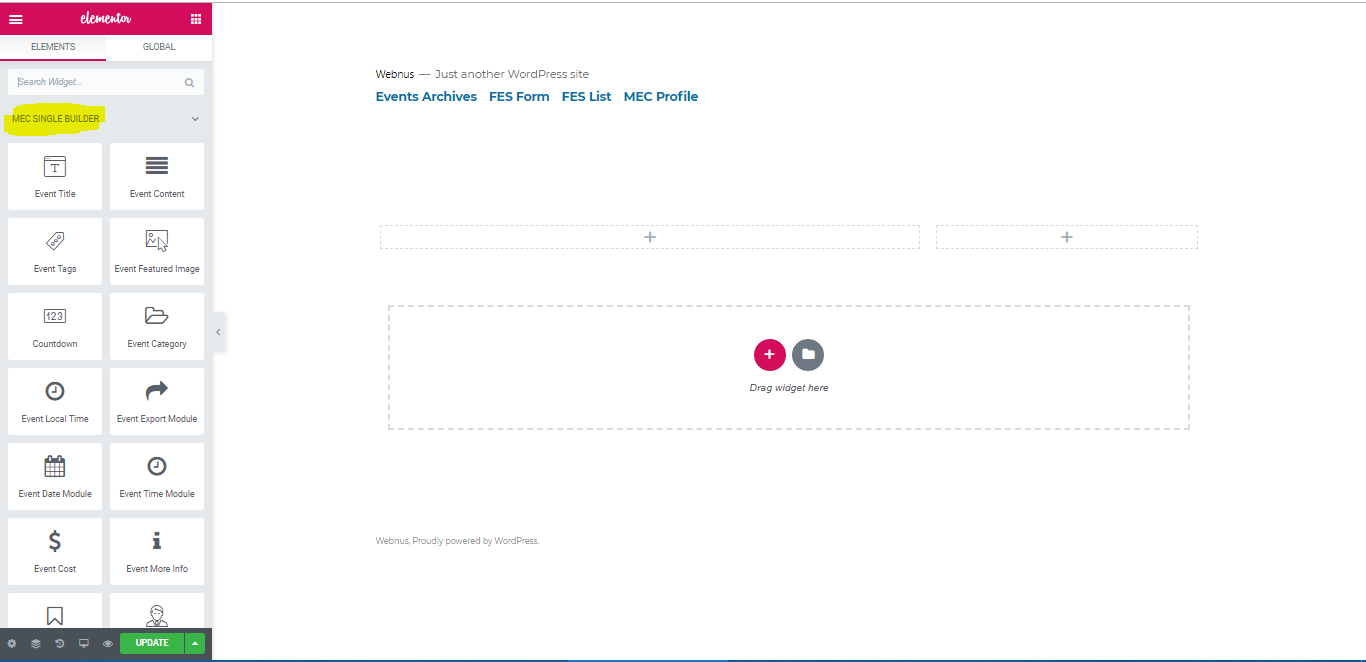
Task: Select the Event Tags widget
Action: coord(55,252)
